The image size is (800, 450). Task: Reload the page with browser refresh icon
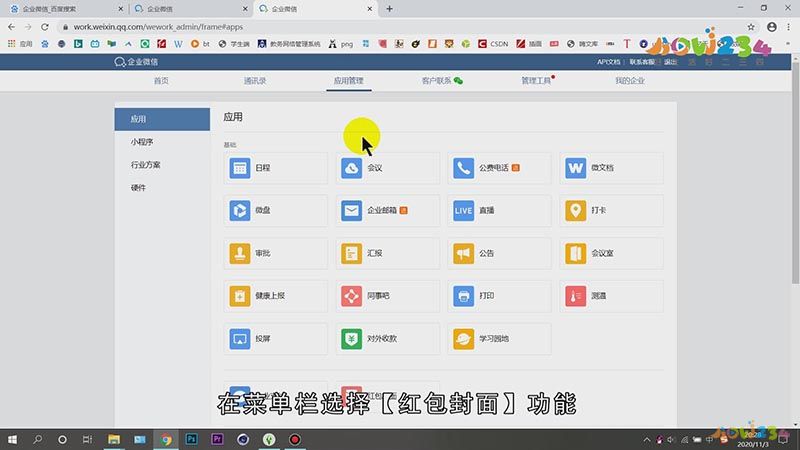(45, 27)
